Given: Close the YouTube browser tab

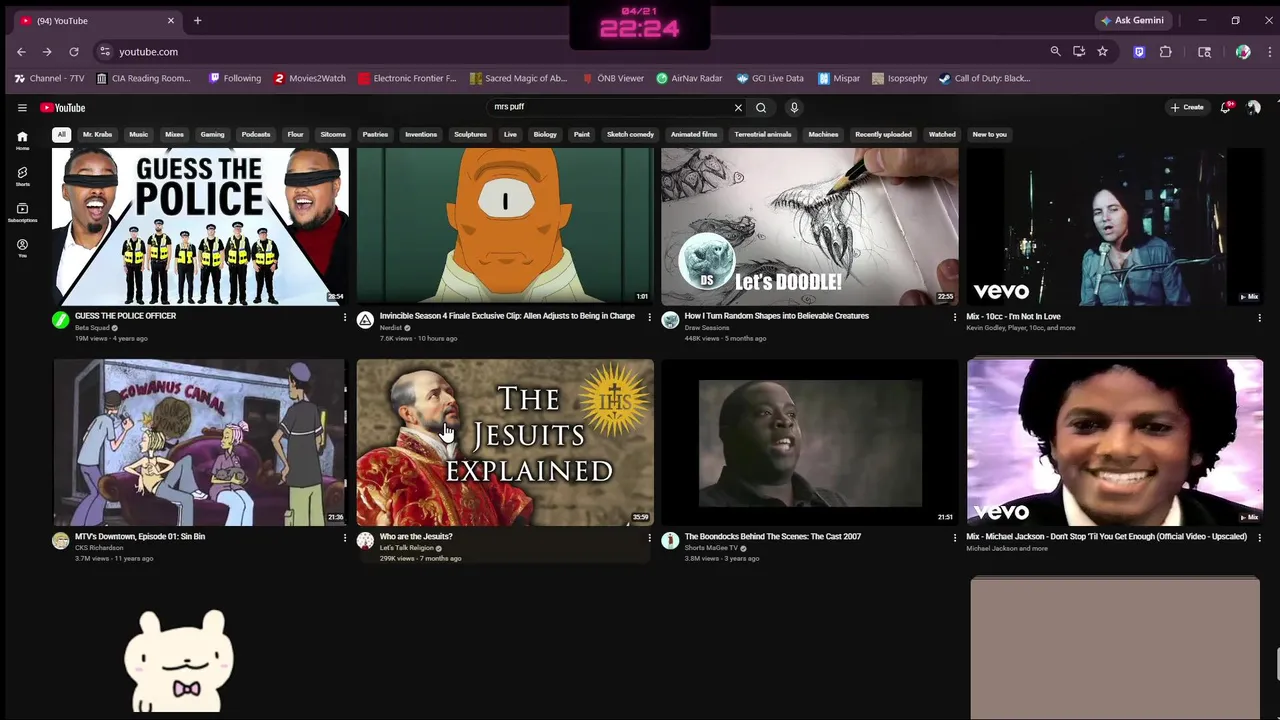Looking at the screenshot, I should coord(170,20).
